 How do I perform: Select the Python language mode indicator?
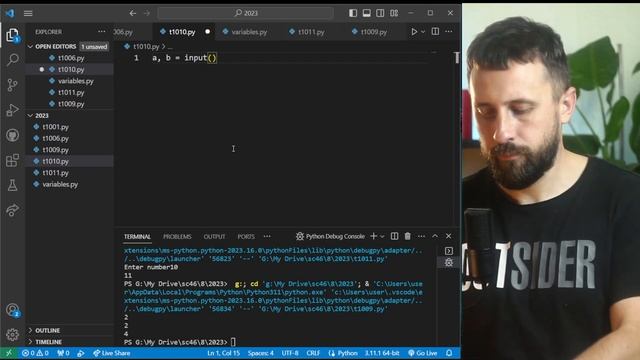pos(347,353)
